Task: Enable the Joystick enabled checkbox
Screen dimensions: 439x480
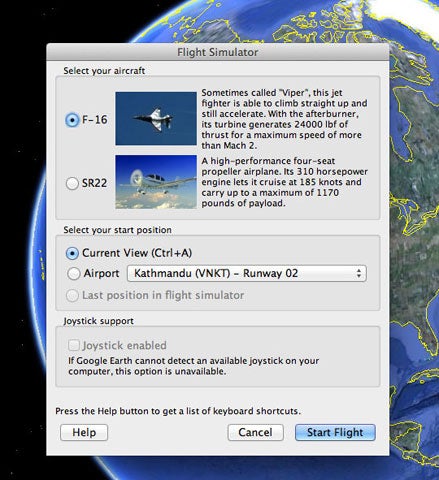Action: [74, 345]
